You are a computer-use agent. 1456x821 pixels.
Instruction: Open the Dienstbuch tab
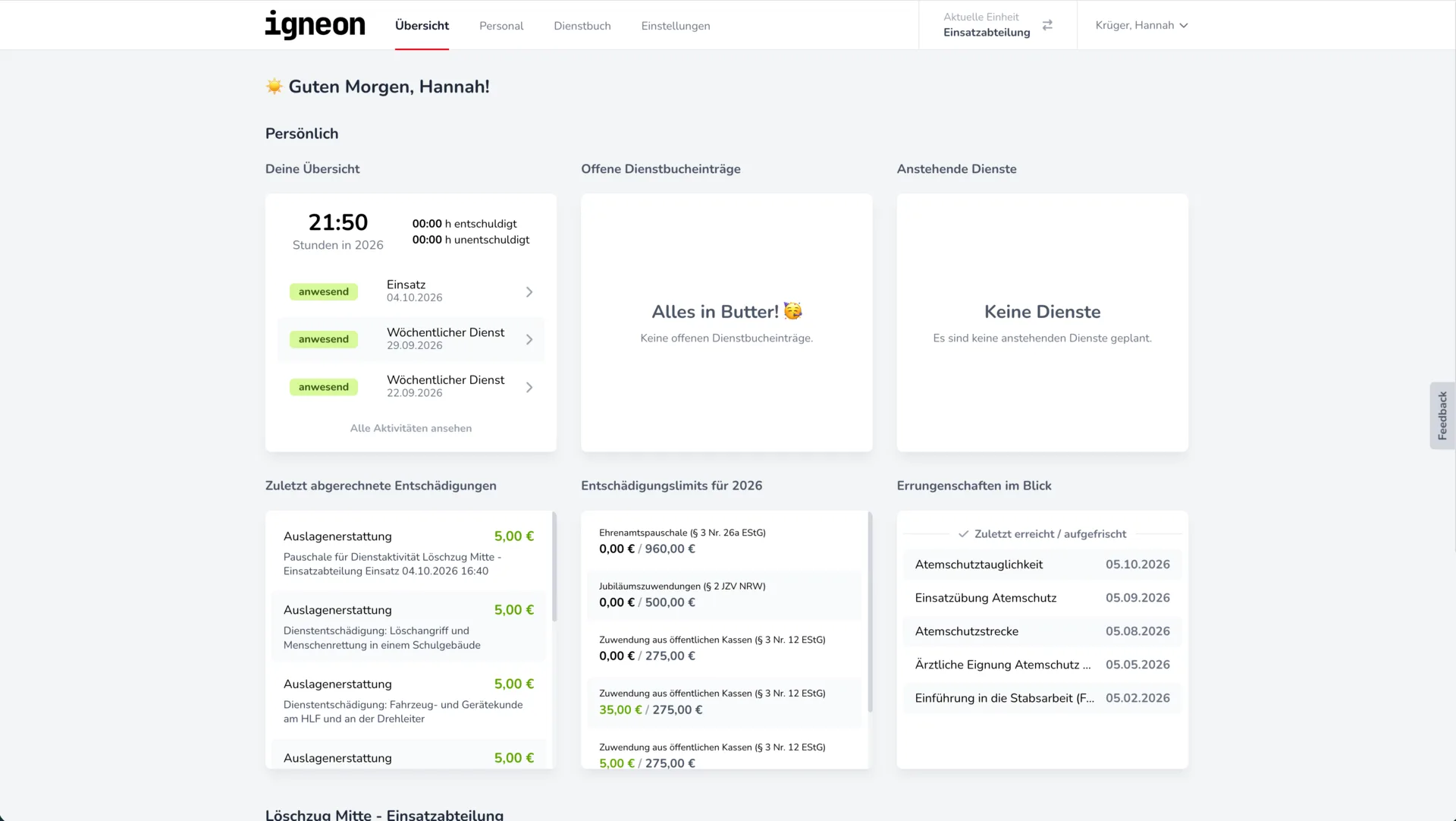(x=582, y=26)
